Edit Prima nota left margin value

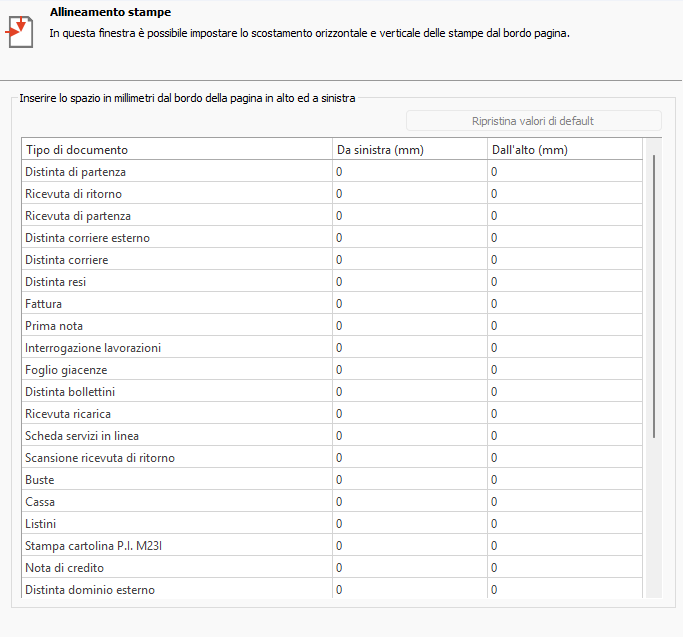[408, 326]
